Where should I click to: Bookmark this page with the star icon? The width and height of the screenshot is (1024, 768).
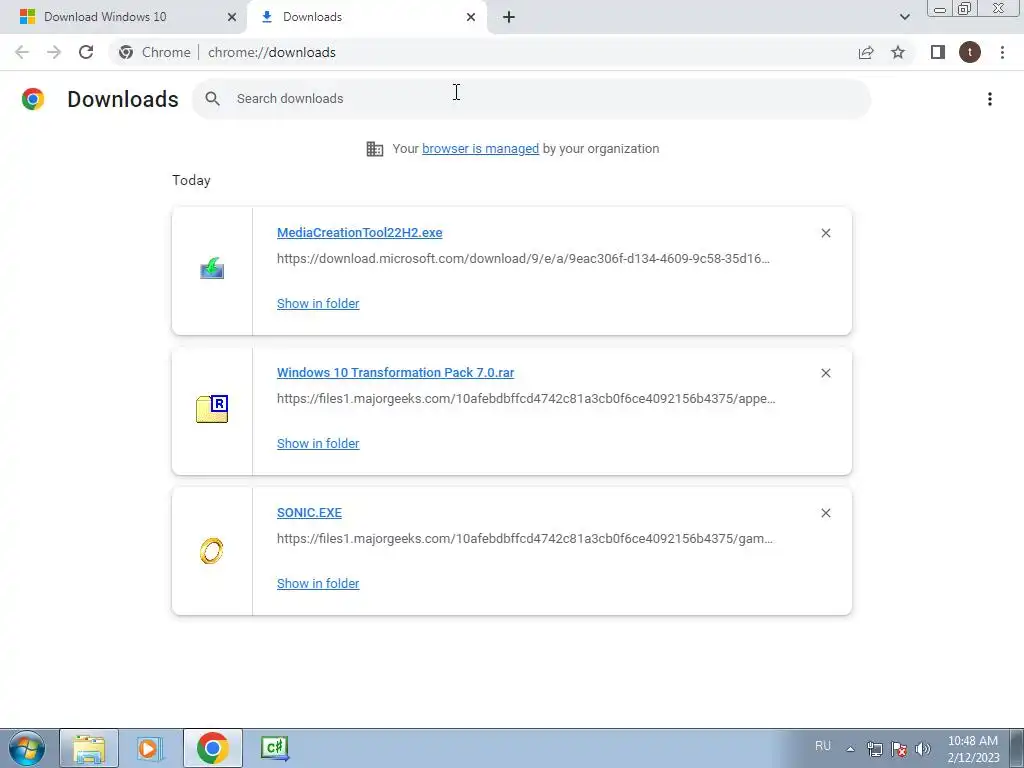(898, 52)
